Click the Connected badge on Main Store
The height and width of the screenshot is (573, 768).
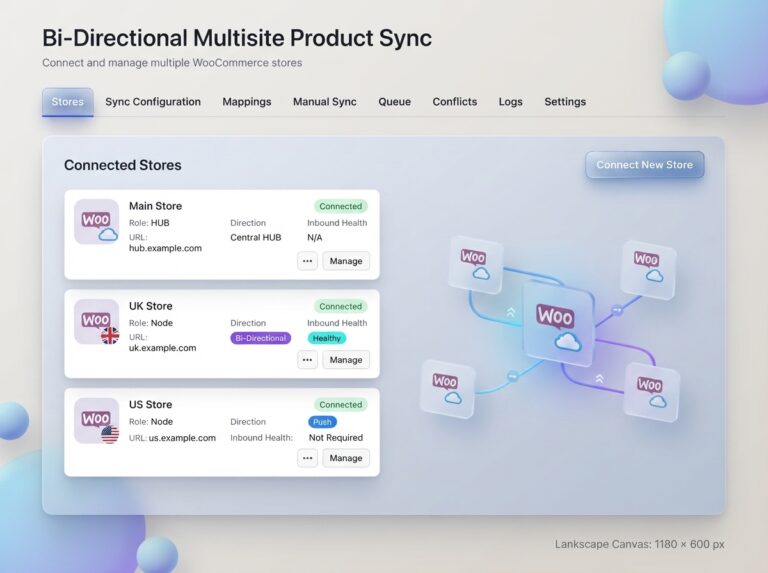click(340, 206)
